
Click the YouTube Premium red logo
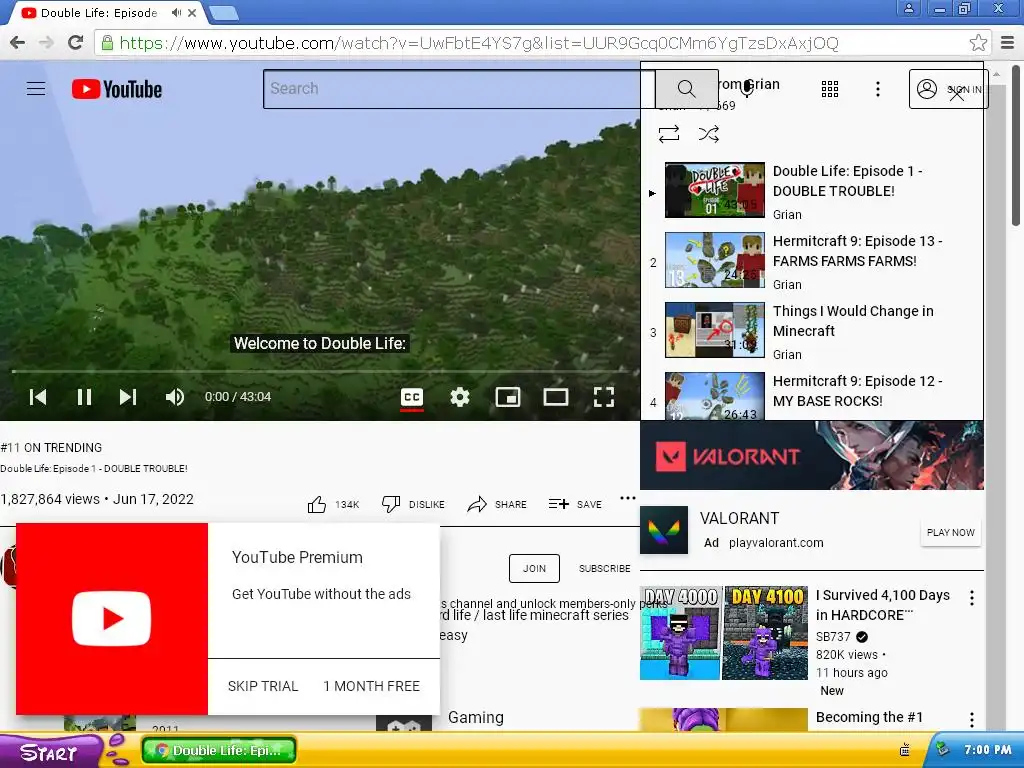pyautogui.click(x=112, y=618)
